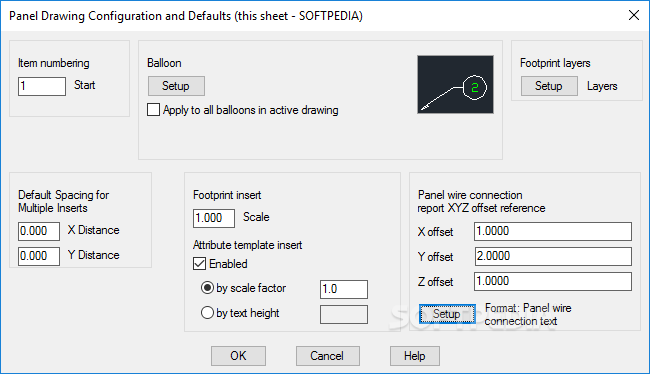Uncheck the Attribute template Enabled checkbox
The width and height of the screenshot is (650, 374).
click(x=199, y=264)
